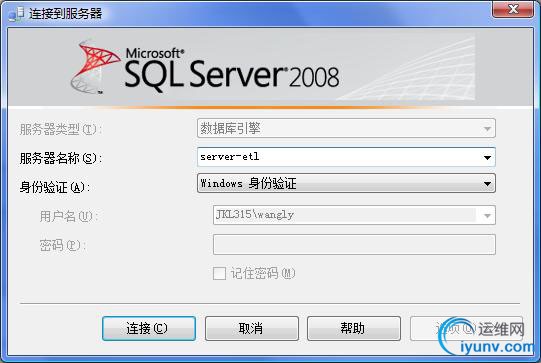The image size is (541, 363).
Task: Click the 身份验证(A) label text
Action: tap(55, 187)
